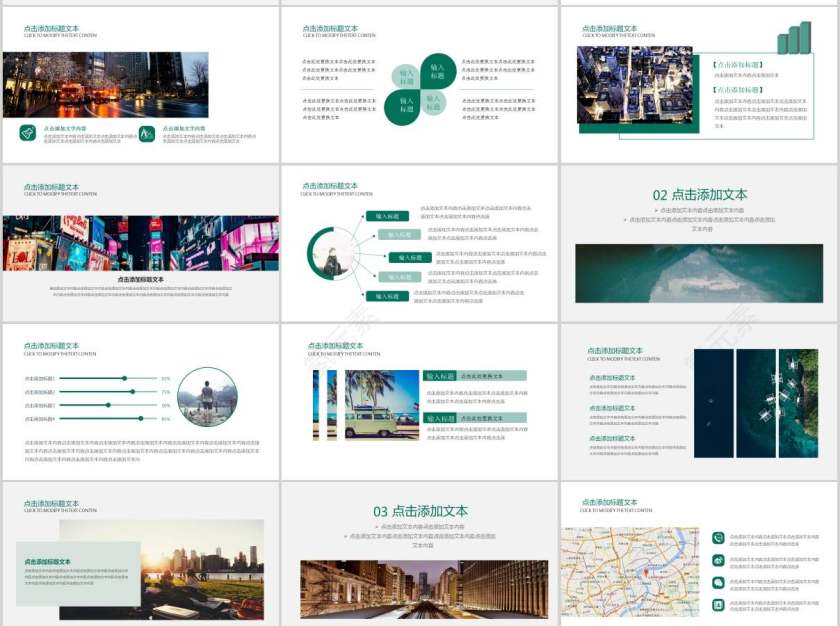Click the green camper van photo
Viewport: 840px width, 626px height.
click(381, 405)
